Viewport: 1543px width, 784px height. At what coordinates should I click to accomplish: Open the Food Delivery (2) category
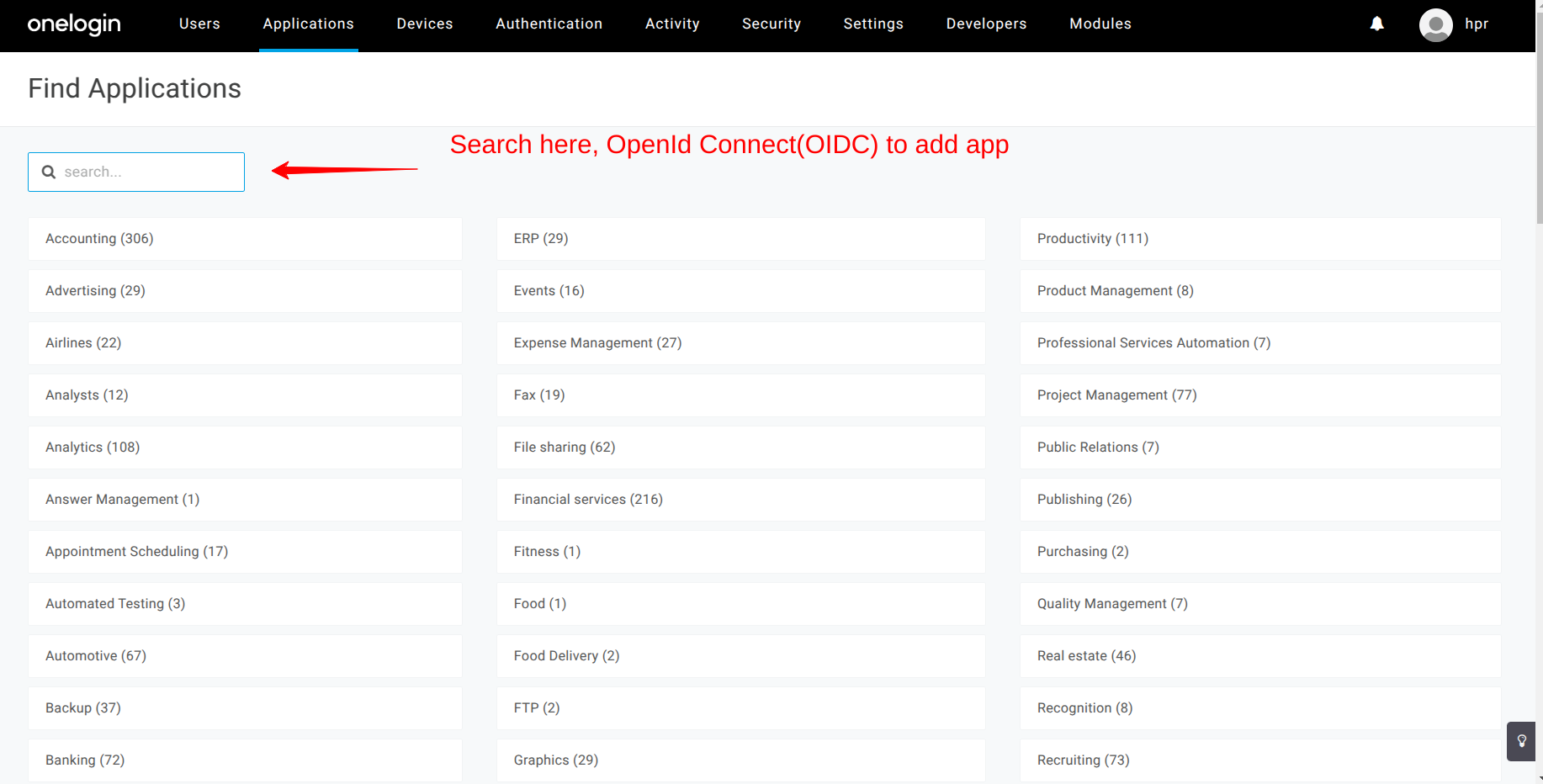(741, 656)
